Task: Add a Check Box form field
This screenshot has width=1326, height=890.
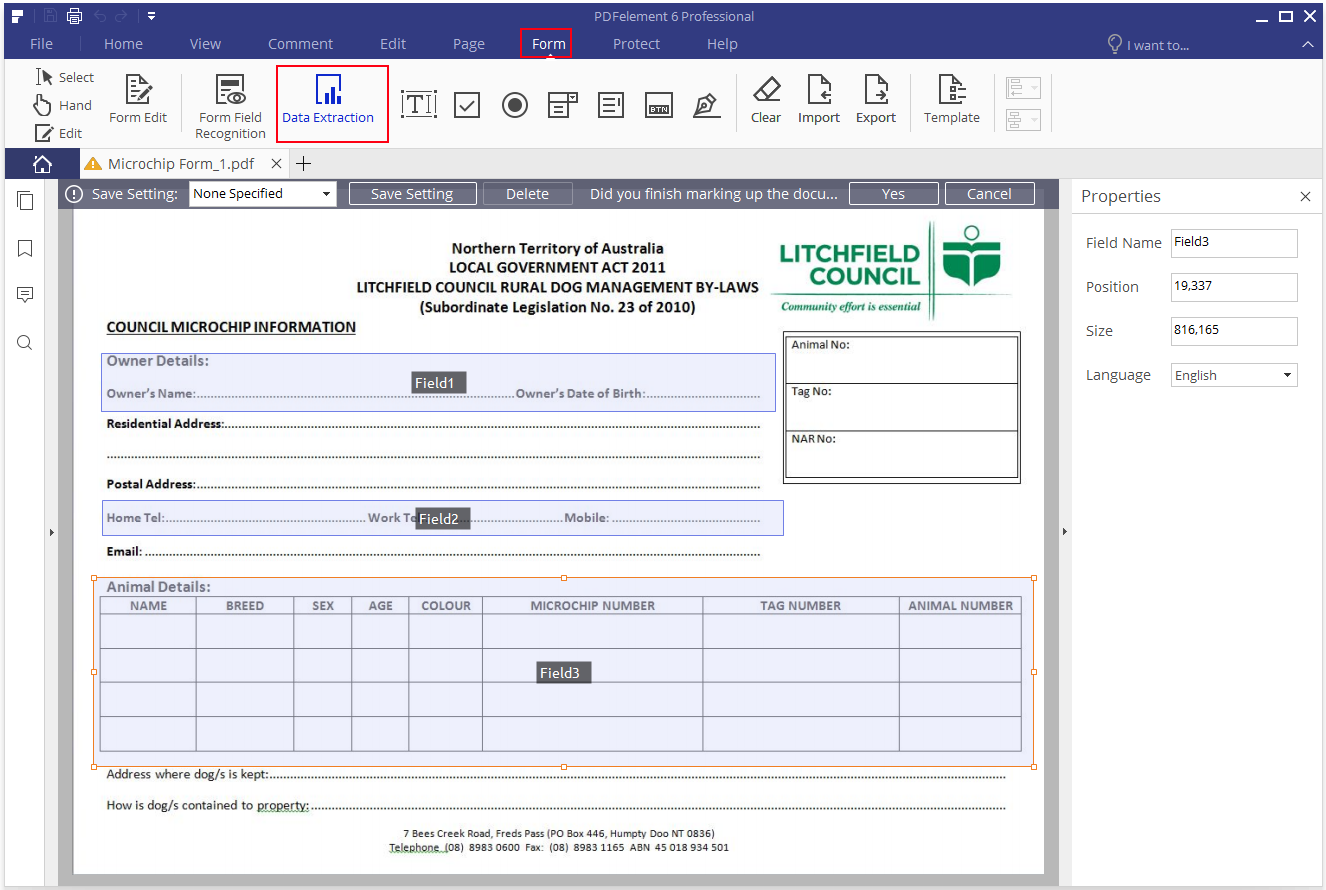Action: tap(467, 105)
